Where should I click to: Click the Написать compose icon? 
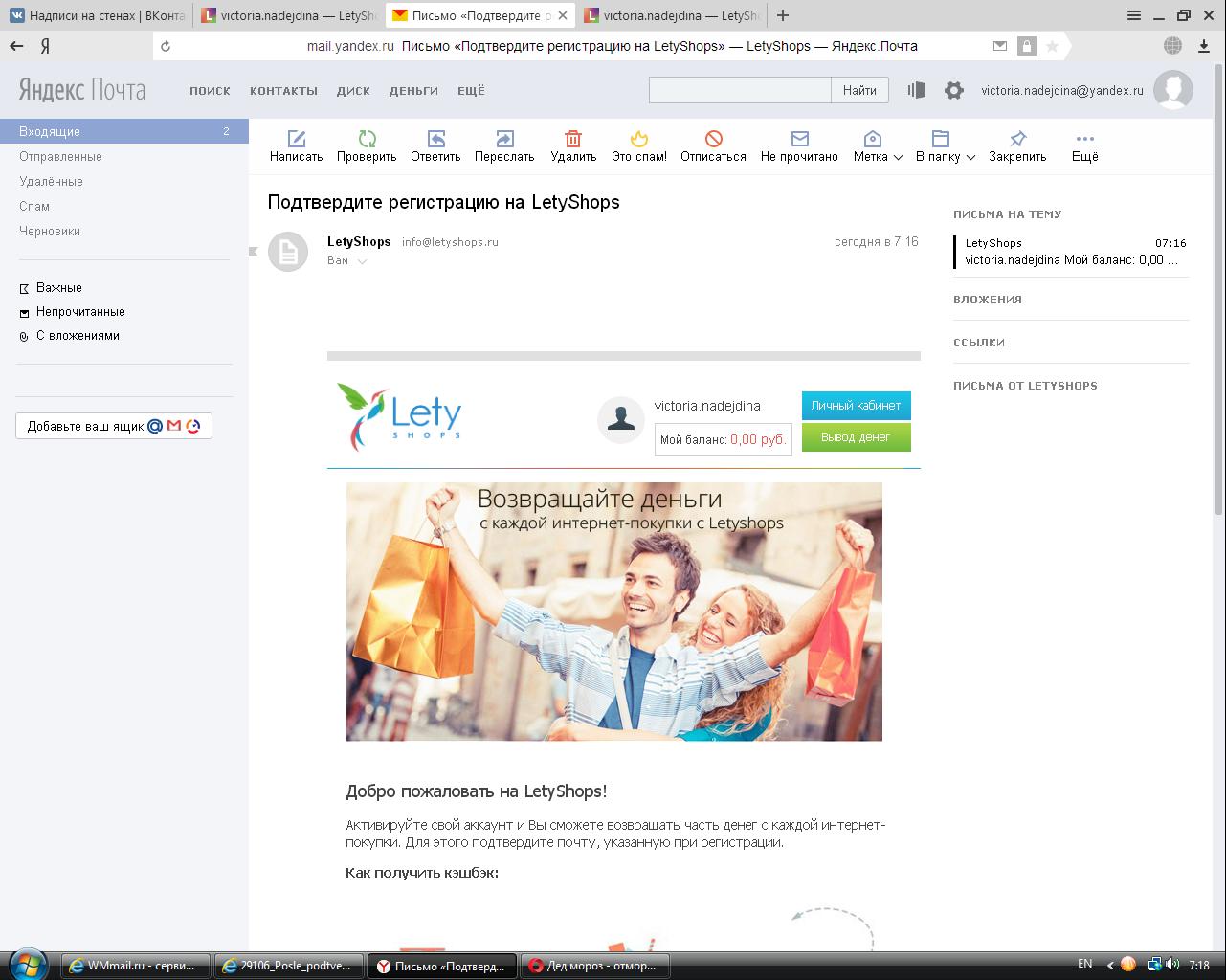pos(297,139)
